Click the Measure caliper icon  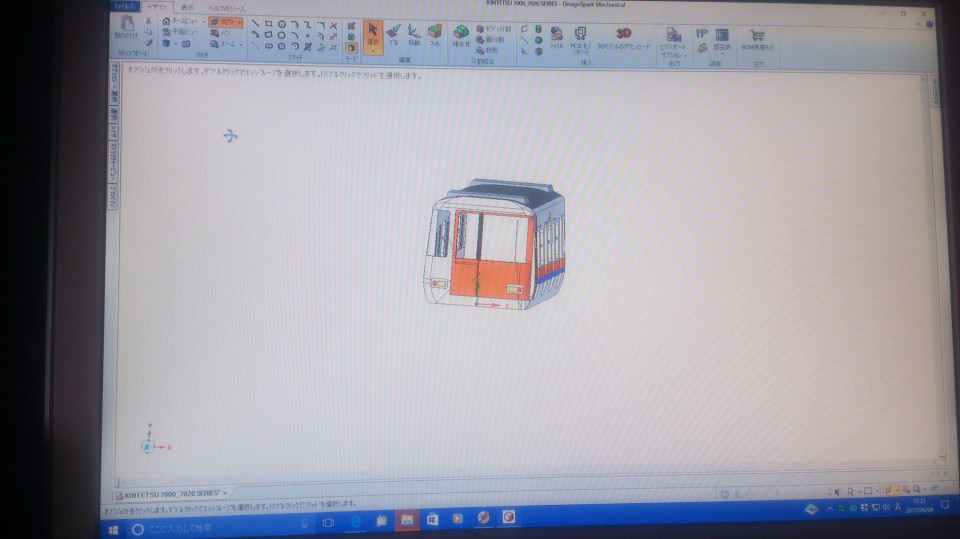702,34
